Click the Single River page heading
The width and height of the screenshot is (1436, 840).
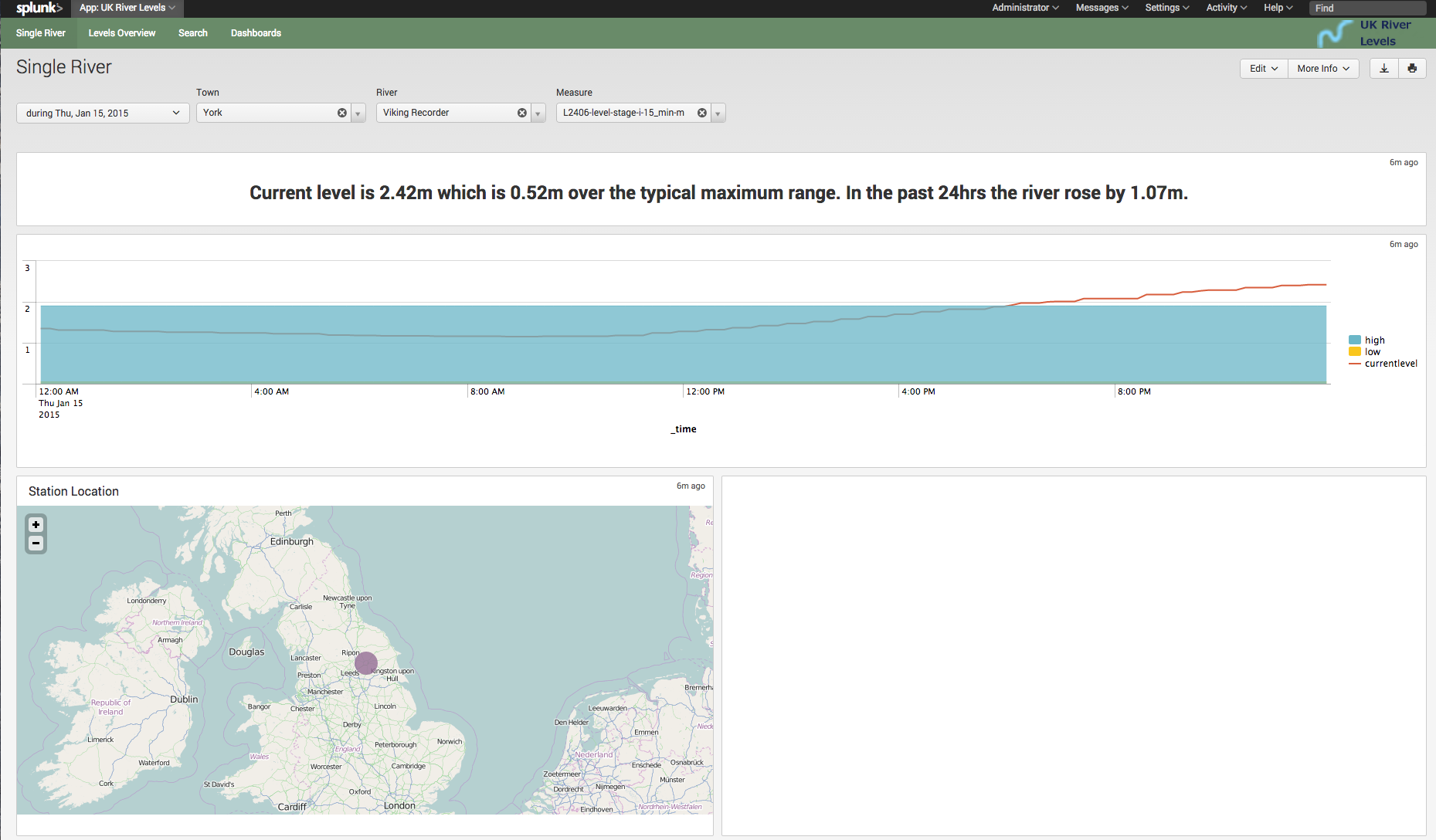click(64, 67)
